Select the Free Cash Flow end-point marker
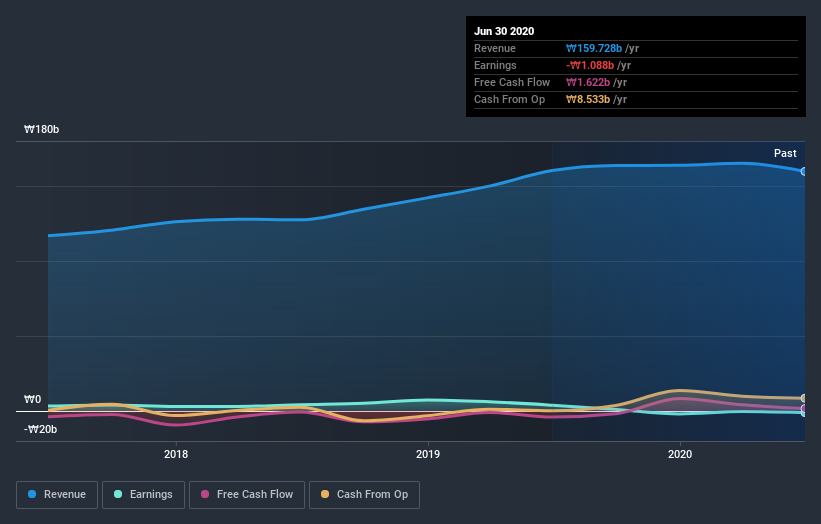Screen dimensions: 821x524 tap(803, 408)
